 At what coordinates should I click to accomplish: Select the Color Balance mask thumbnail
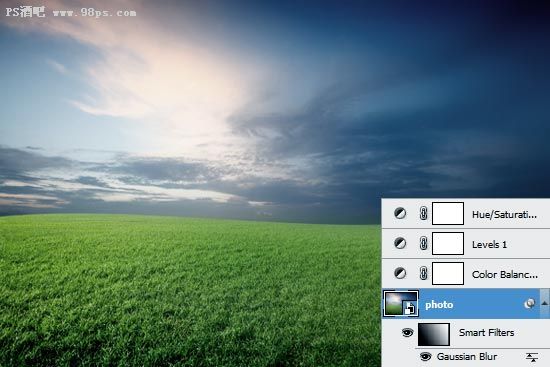(x=448, y=273)
